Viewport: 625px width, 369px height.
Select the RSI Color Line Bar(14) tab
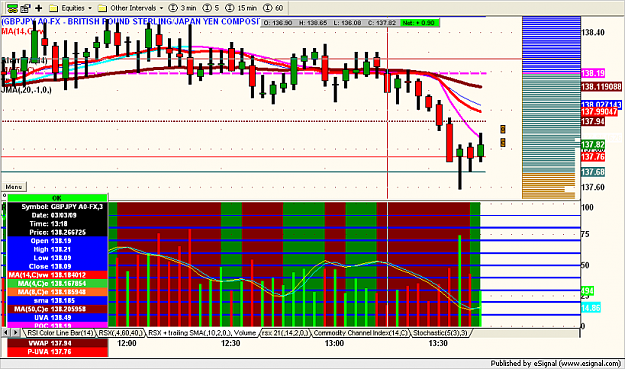(59, 333)
